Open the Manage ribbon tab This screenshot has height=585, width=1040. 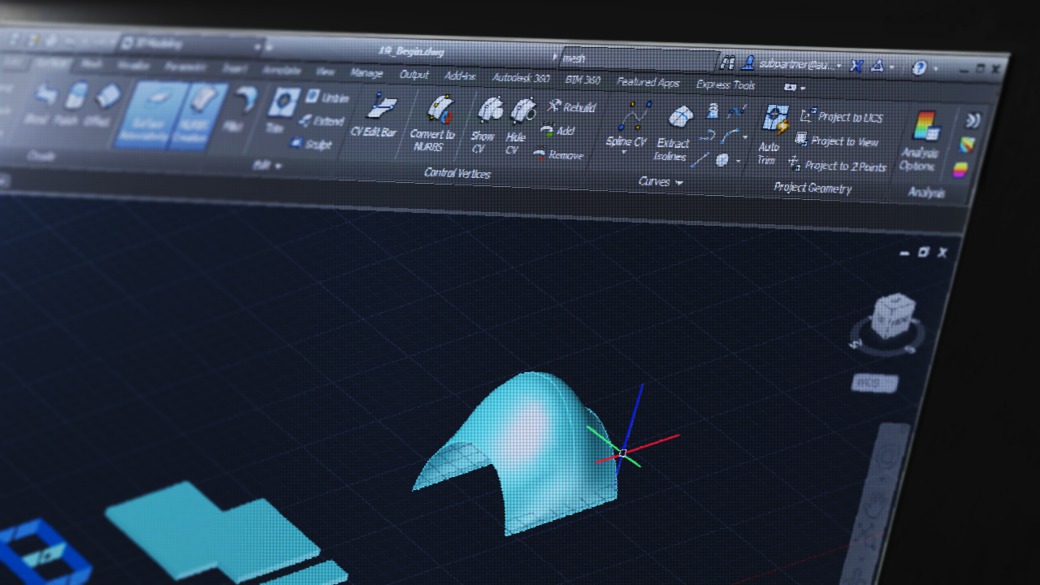[x=366, y=73]
